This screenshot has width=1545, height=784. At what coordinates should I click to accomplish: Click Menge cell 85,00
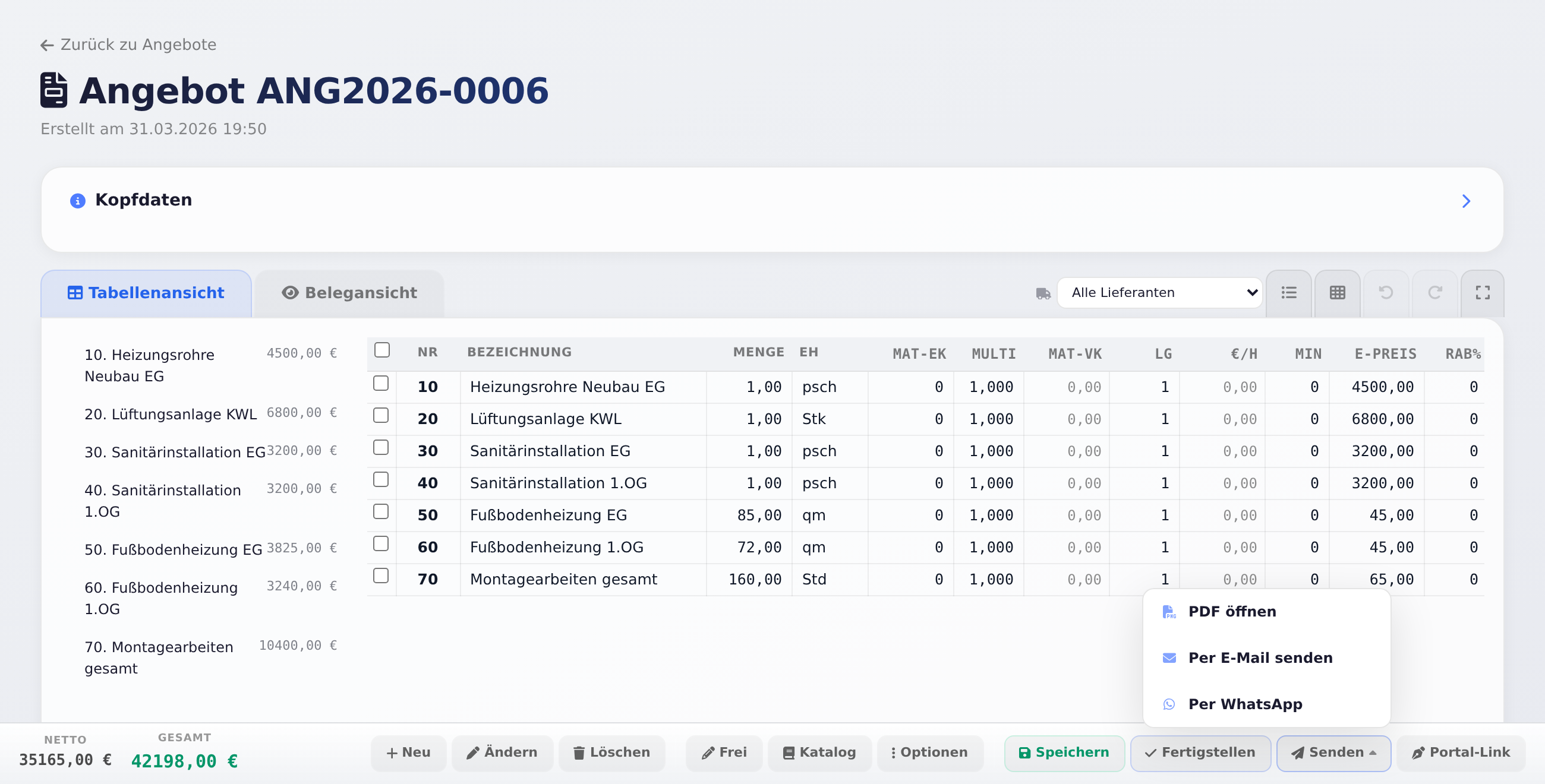click(750, 516)
